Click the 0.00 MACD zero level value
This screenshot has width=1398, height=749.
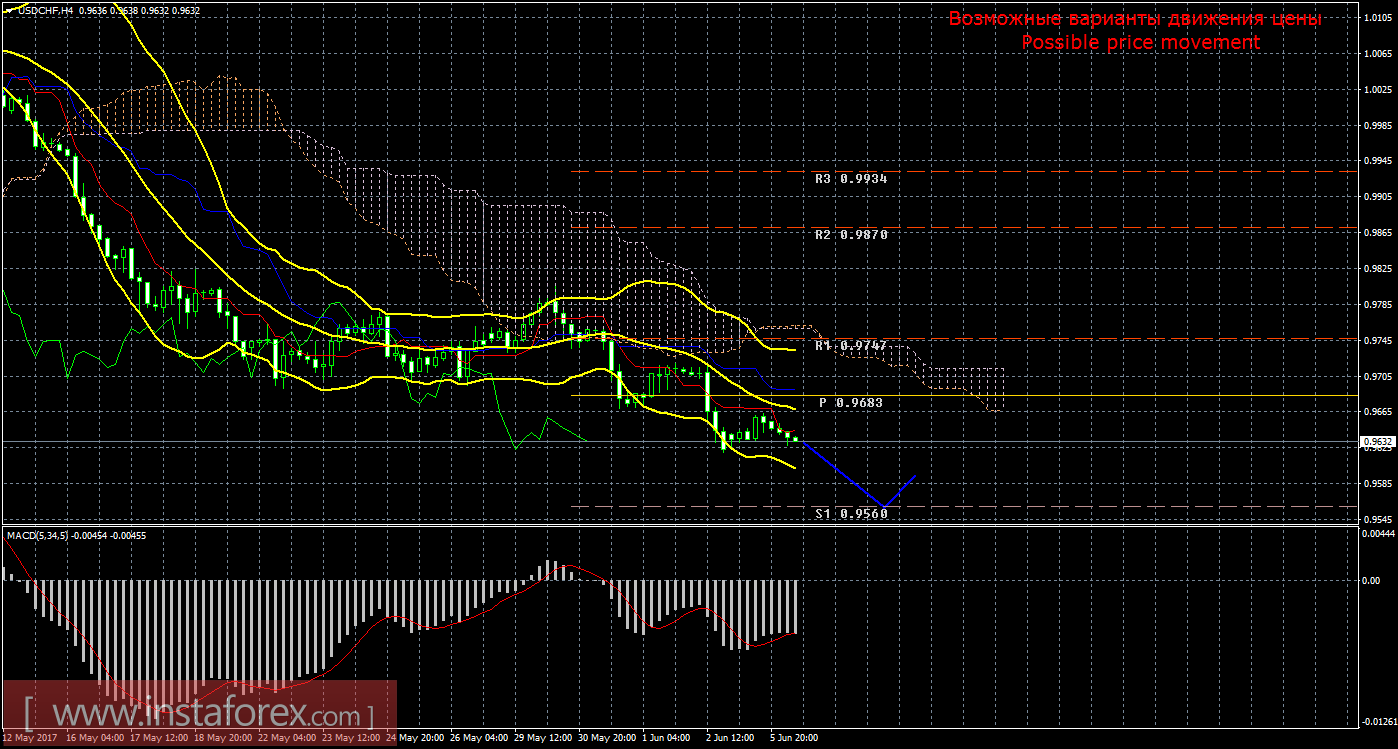click(1371, 580)
